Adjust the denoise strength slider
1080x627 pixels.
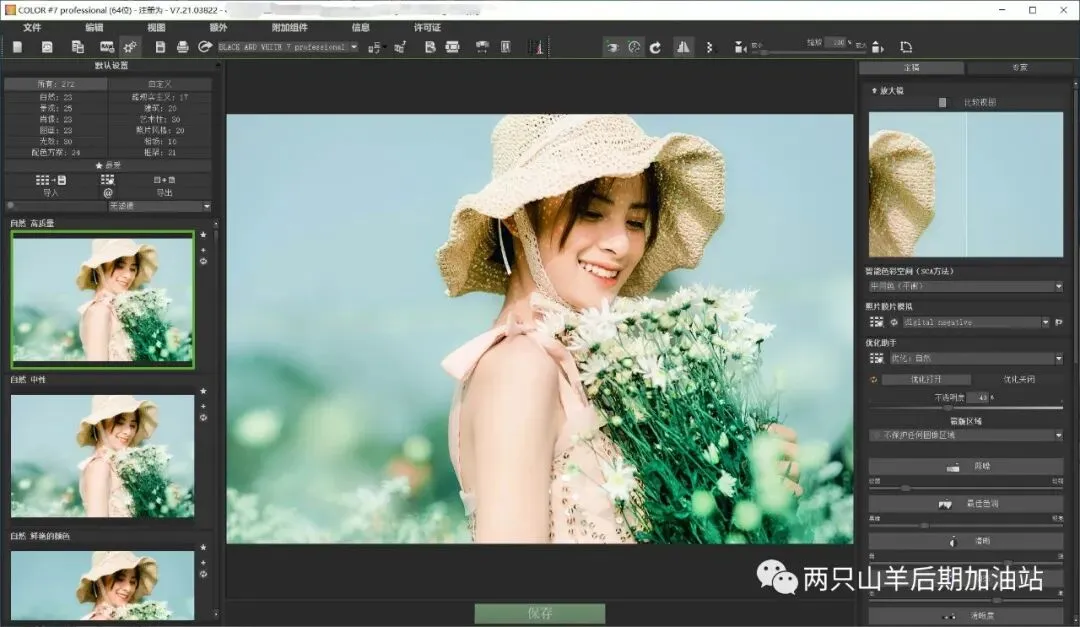coord(965,488)
